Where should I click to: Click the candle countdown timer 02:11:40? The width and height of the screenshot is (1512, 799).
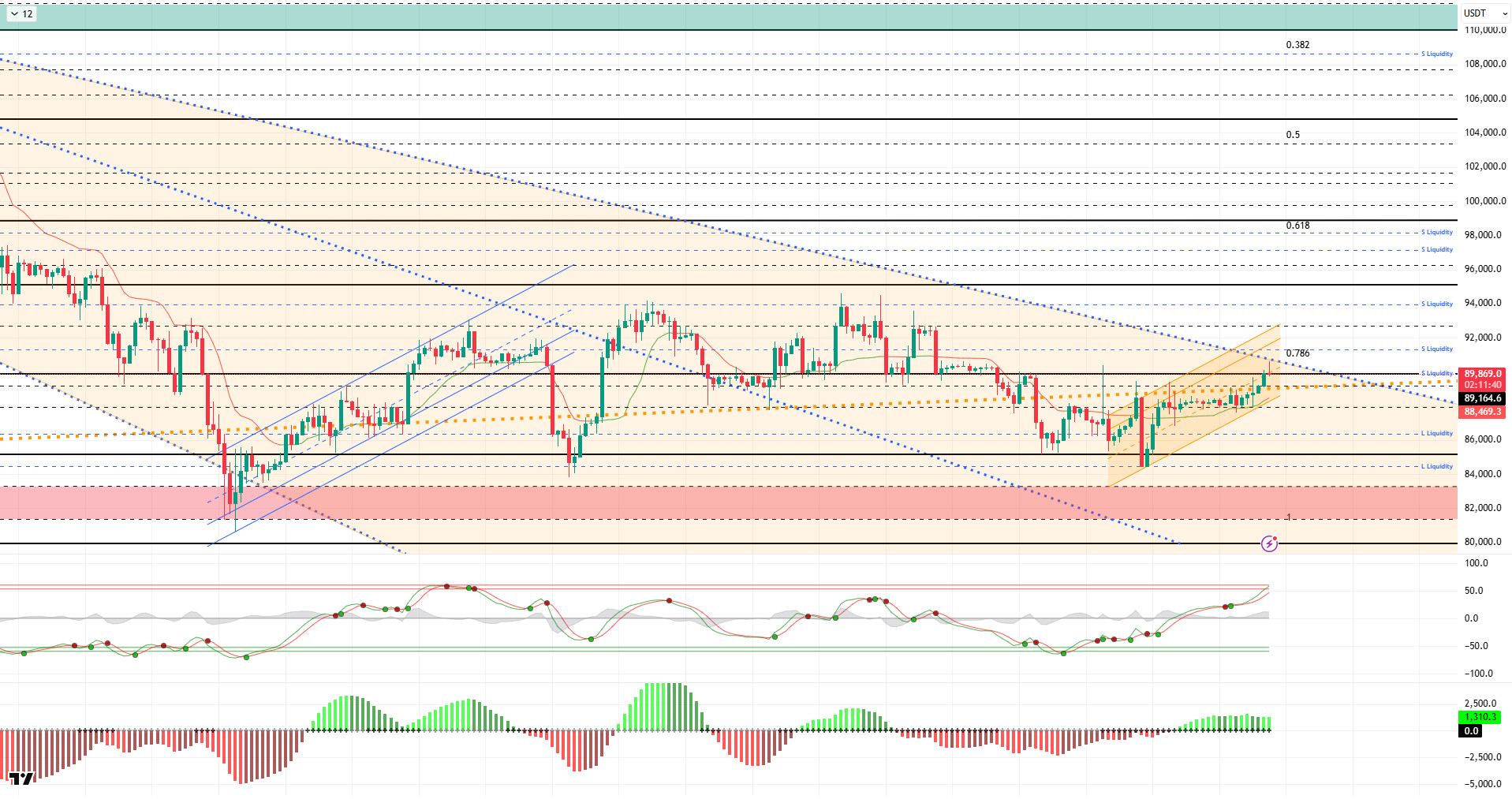[1482, 385]
